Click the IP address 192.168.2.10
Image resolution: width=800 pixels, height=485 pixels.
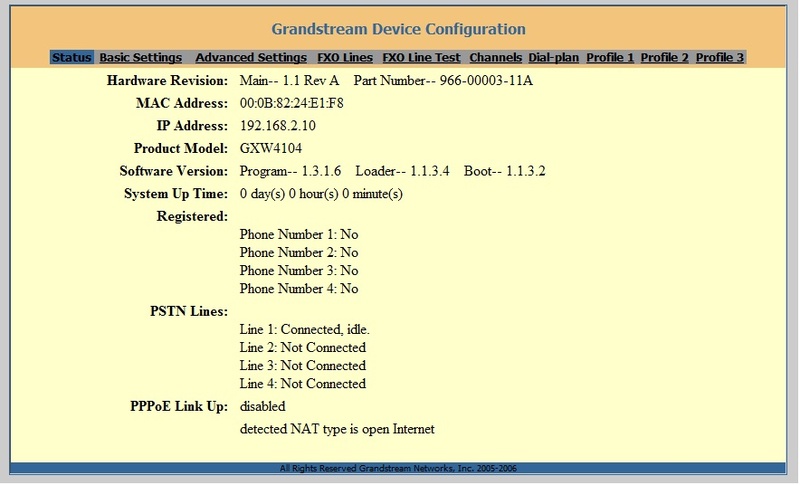pos(278,125)
